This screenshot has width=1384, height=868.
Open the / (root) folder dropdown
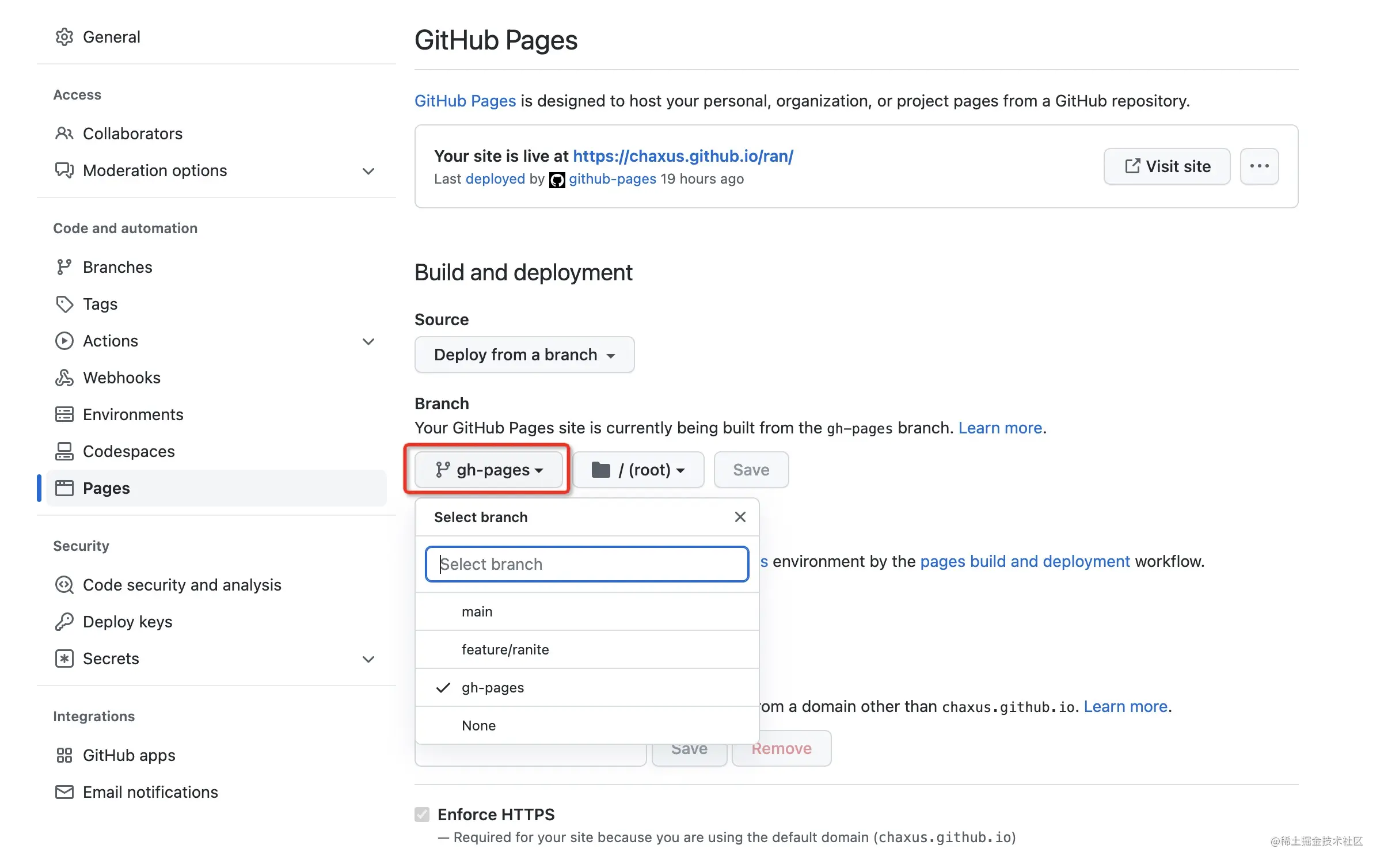coord(638,470)
